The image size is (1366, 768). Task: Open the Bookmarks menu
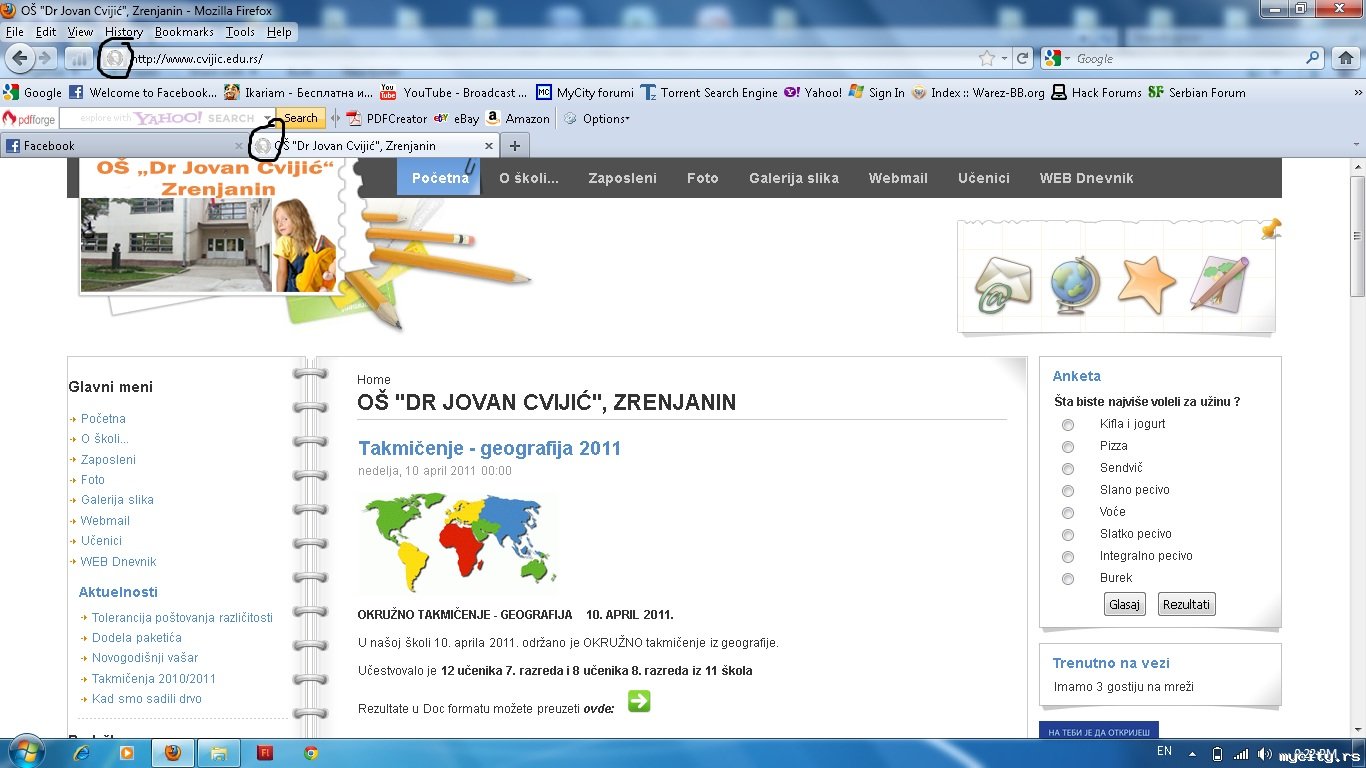184,32
